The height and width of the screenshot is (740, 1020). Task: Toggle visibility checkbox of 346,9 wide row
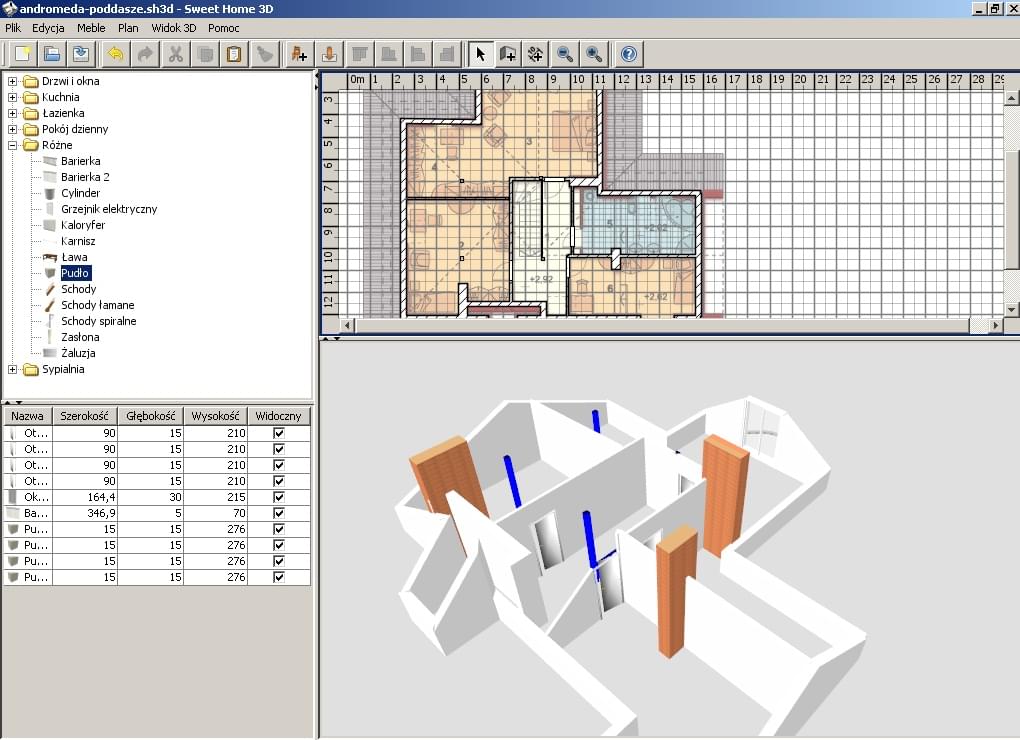tap(279, 513)
